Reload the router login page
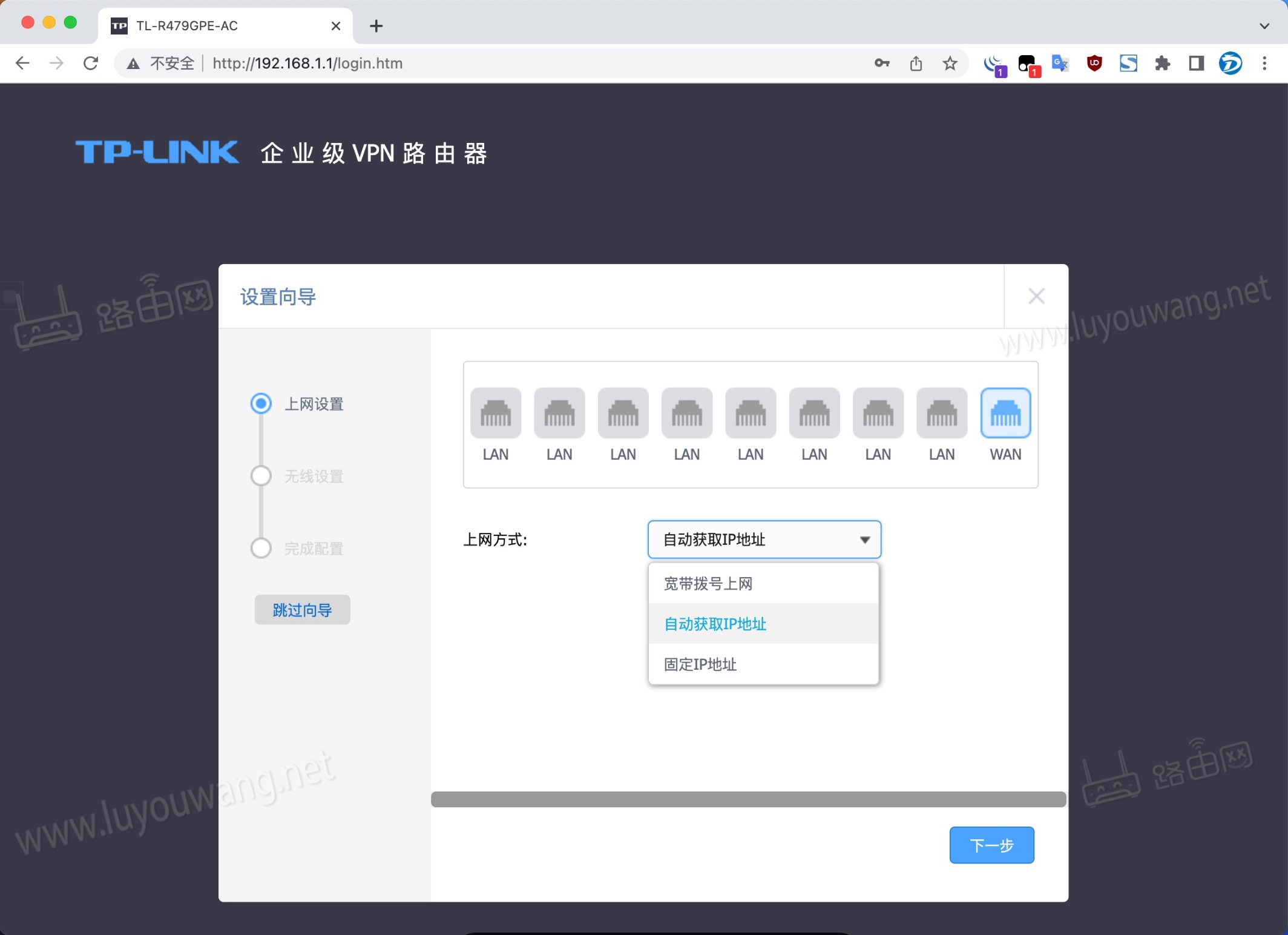Screen dimensions: 1288x935 coord(91,63)
